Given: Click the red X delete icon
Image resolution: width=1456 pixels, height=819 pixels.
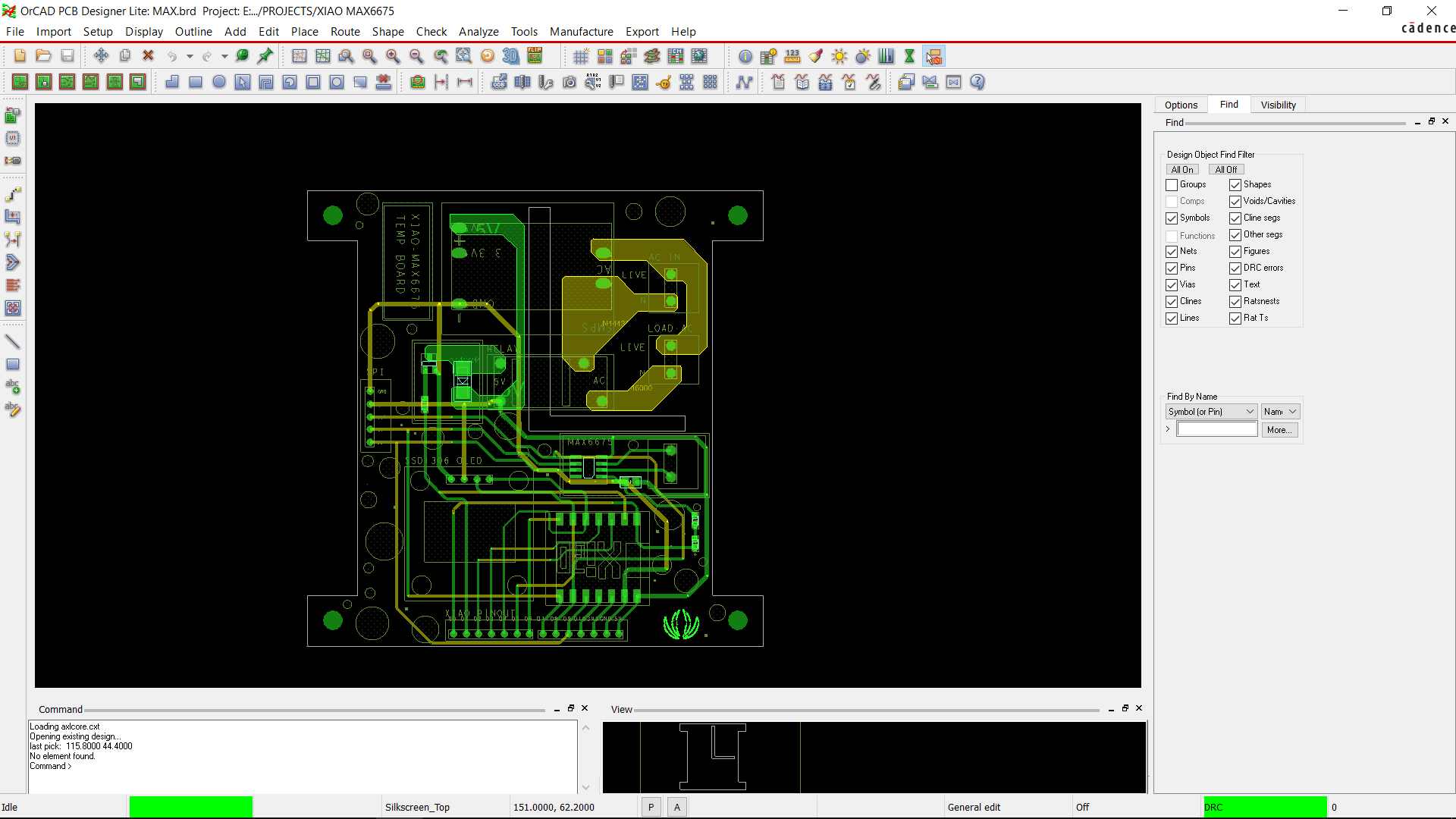Looking at the screenshot, I should pos(149,56).
